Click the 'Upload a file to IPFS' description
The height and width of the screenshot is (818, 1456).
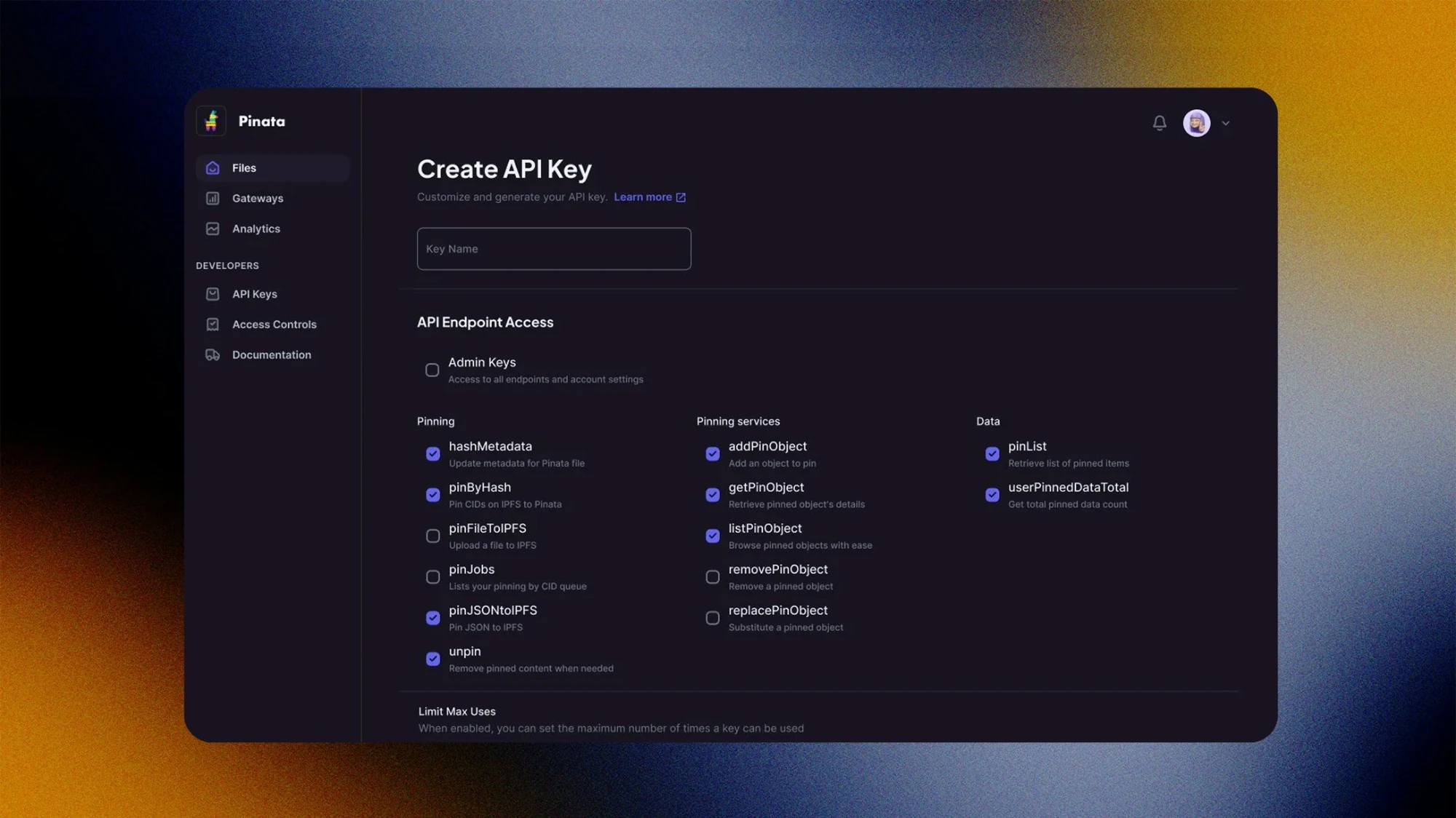[x=493, y=546]
